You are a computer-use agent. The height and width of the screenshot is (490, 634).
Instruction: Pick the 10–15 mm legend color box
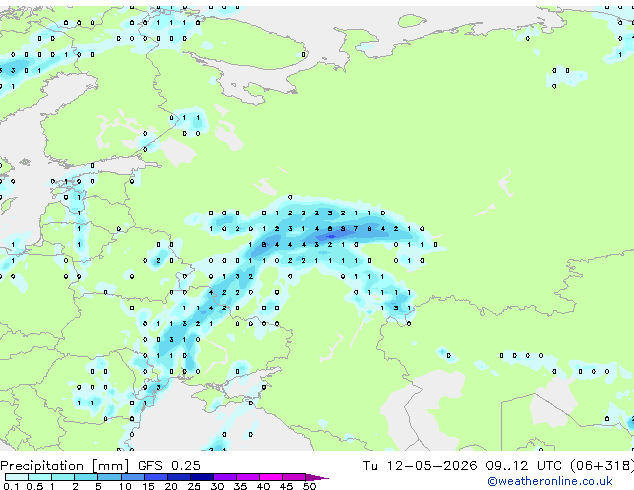(x=132, y=477)
